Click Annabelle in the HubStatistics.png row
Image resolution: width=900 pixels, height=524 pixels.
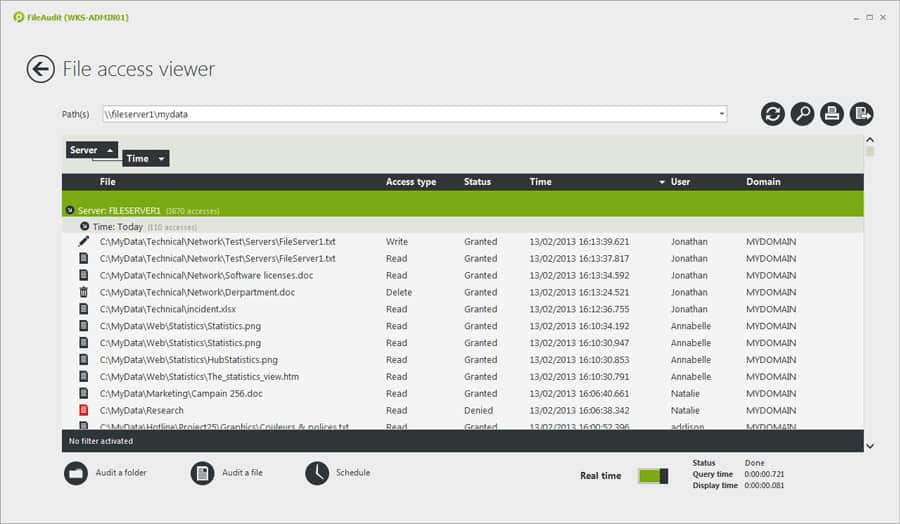click(691, 360)
